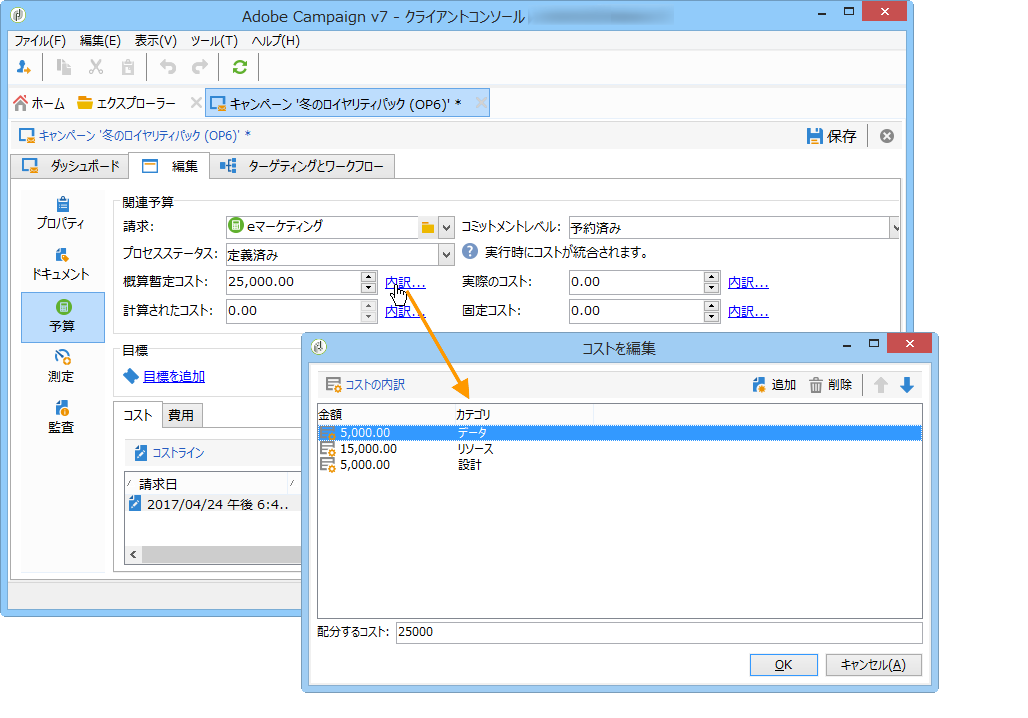Switch to the 編集 tab
The width and height of the screenshot is (1028, 718).
[170, 166]
